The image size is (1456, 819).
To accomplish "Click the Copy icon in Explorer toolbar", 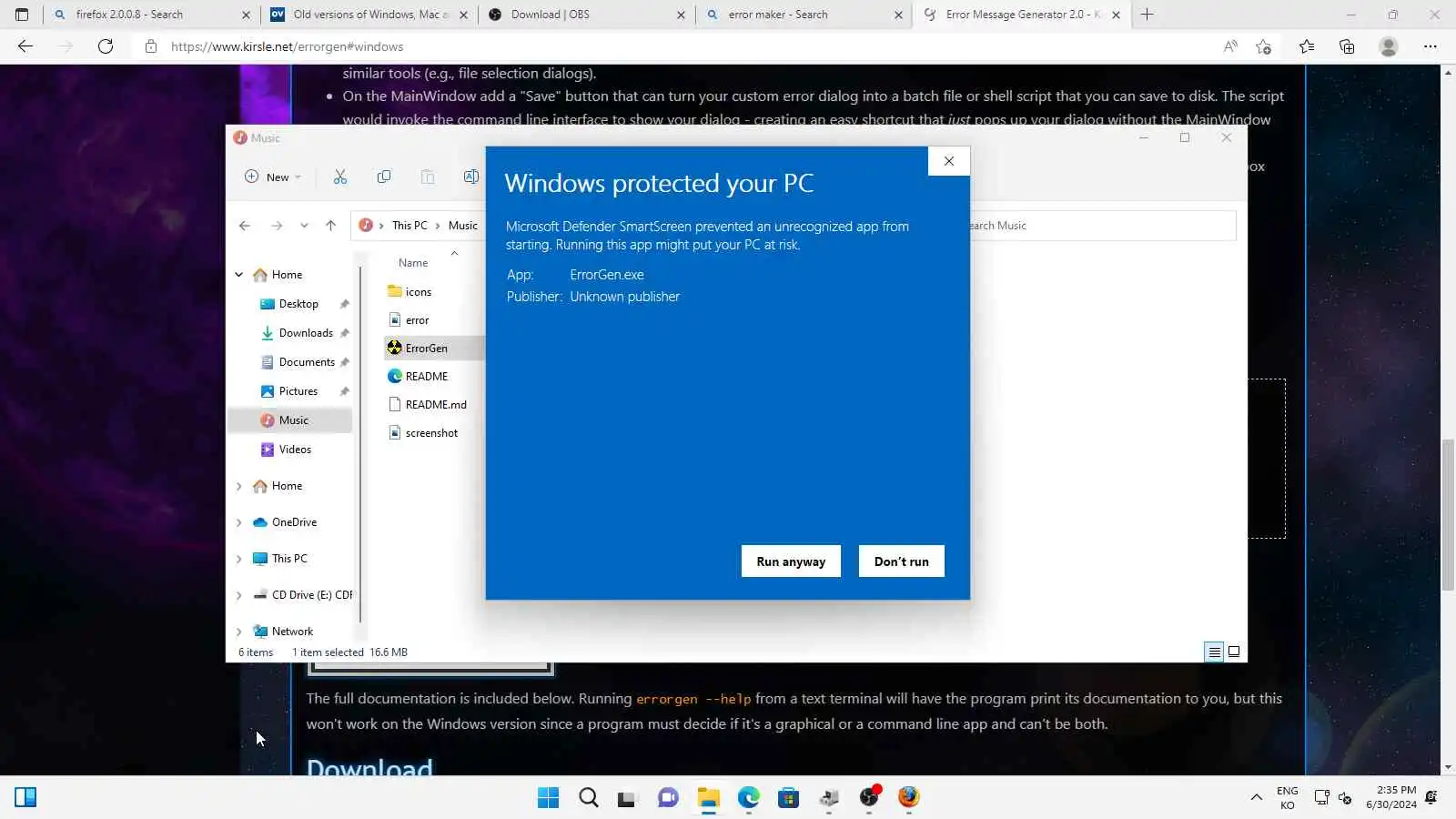I will coord(384,177).
